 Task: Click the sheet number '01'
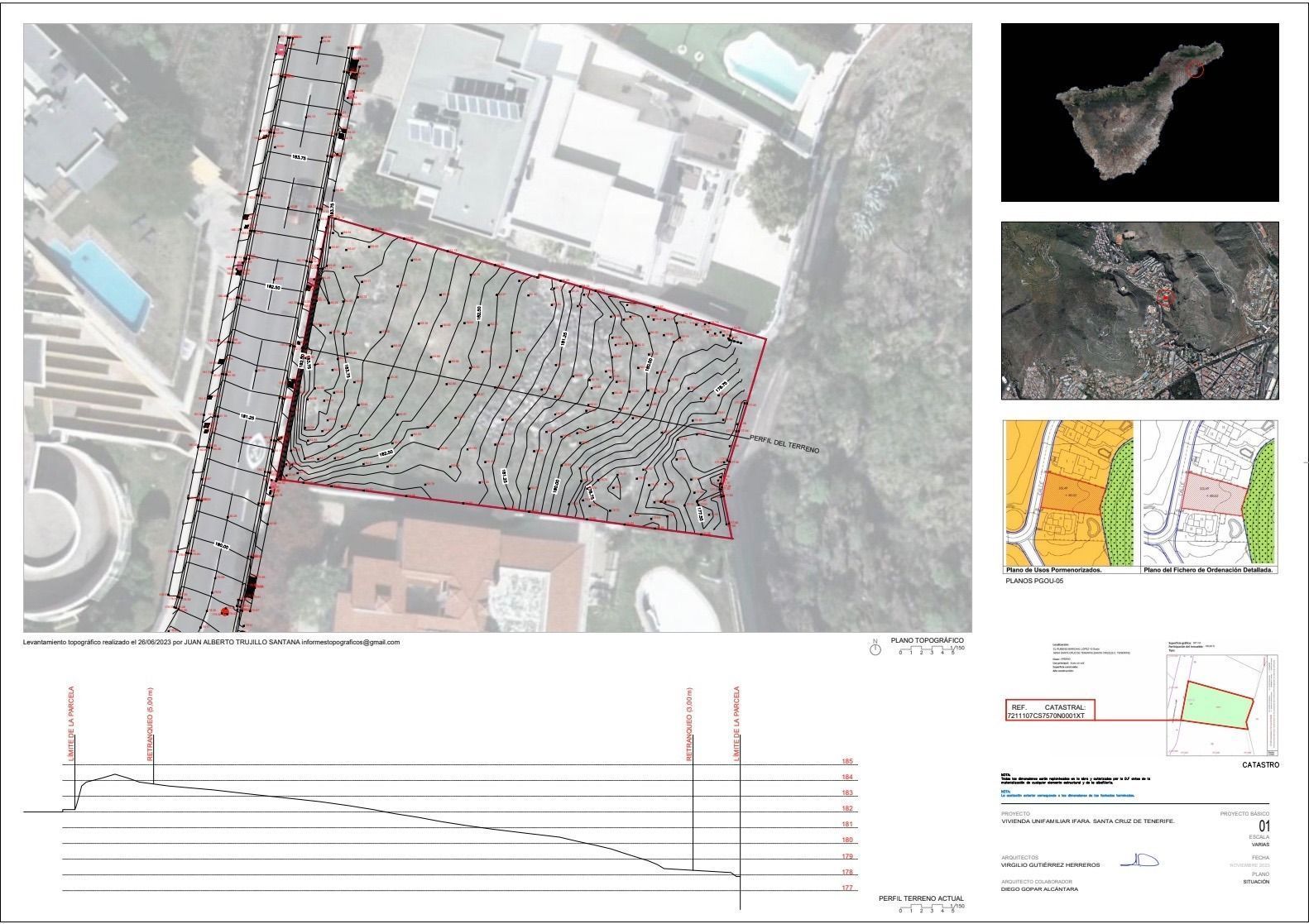pos(1263,826)
